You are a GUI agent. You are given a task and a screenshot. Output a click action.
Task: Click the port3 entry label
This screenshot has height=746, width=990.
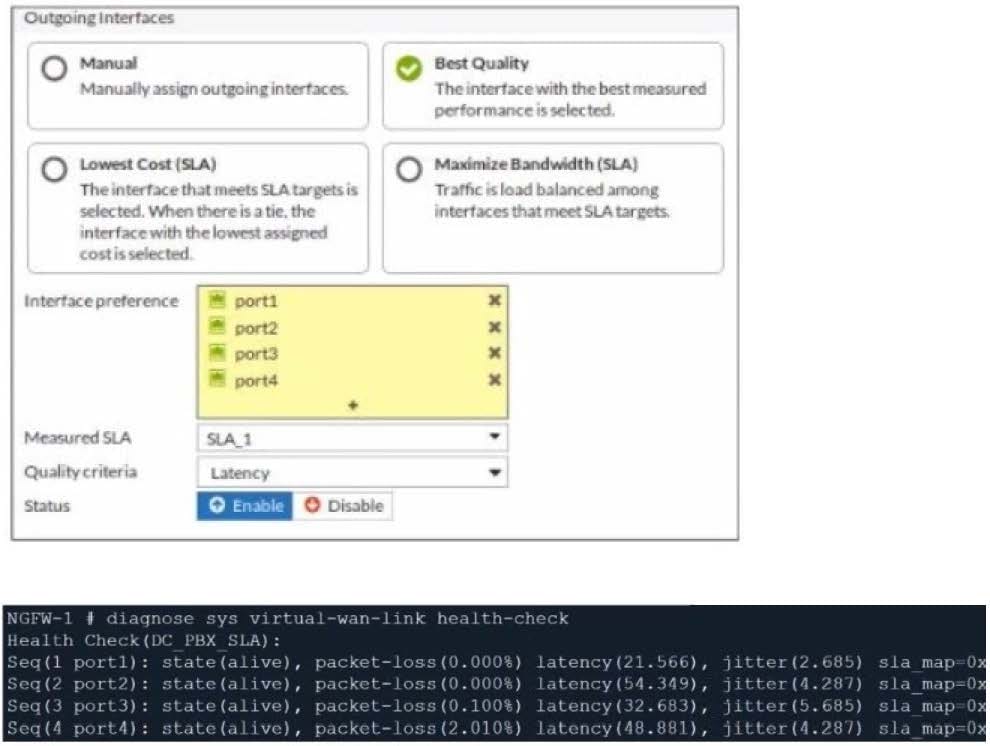click(256, 354)
